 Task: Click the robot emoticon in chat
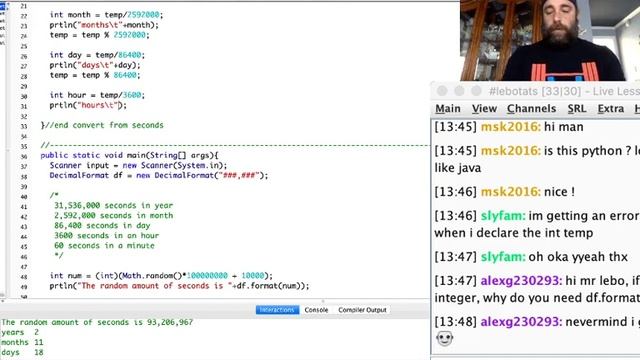pyautogui.click(x=444, y=338)
